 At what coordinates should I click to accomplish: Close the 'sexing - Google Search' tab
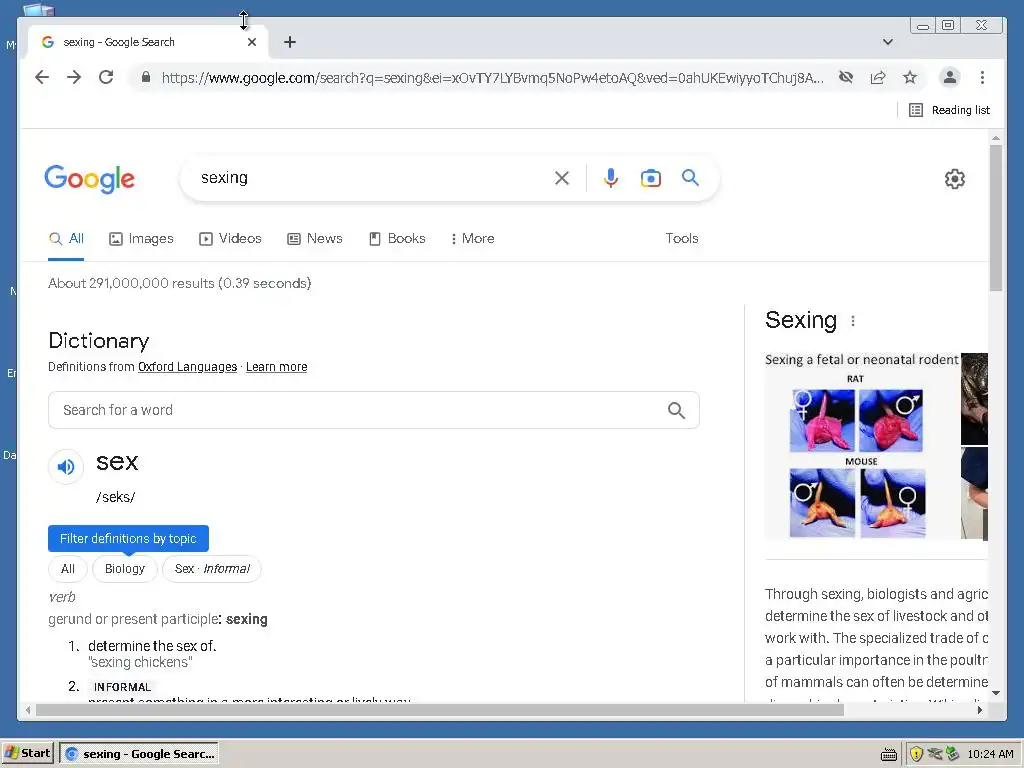(252, 42)
